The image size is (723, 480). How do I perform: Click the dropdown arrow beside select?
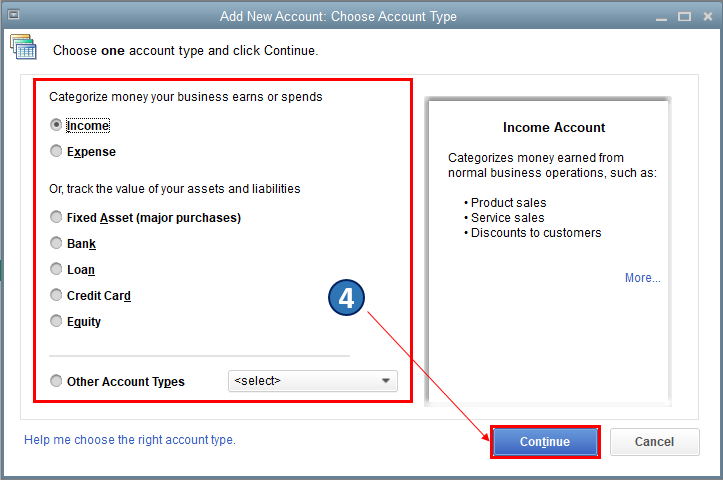386,381
